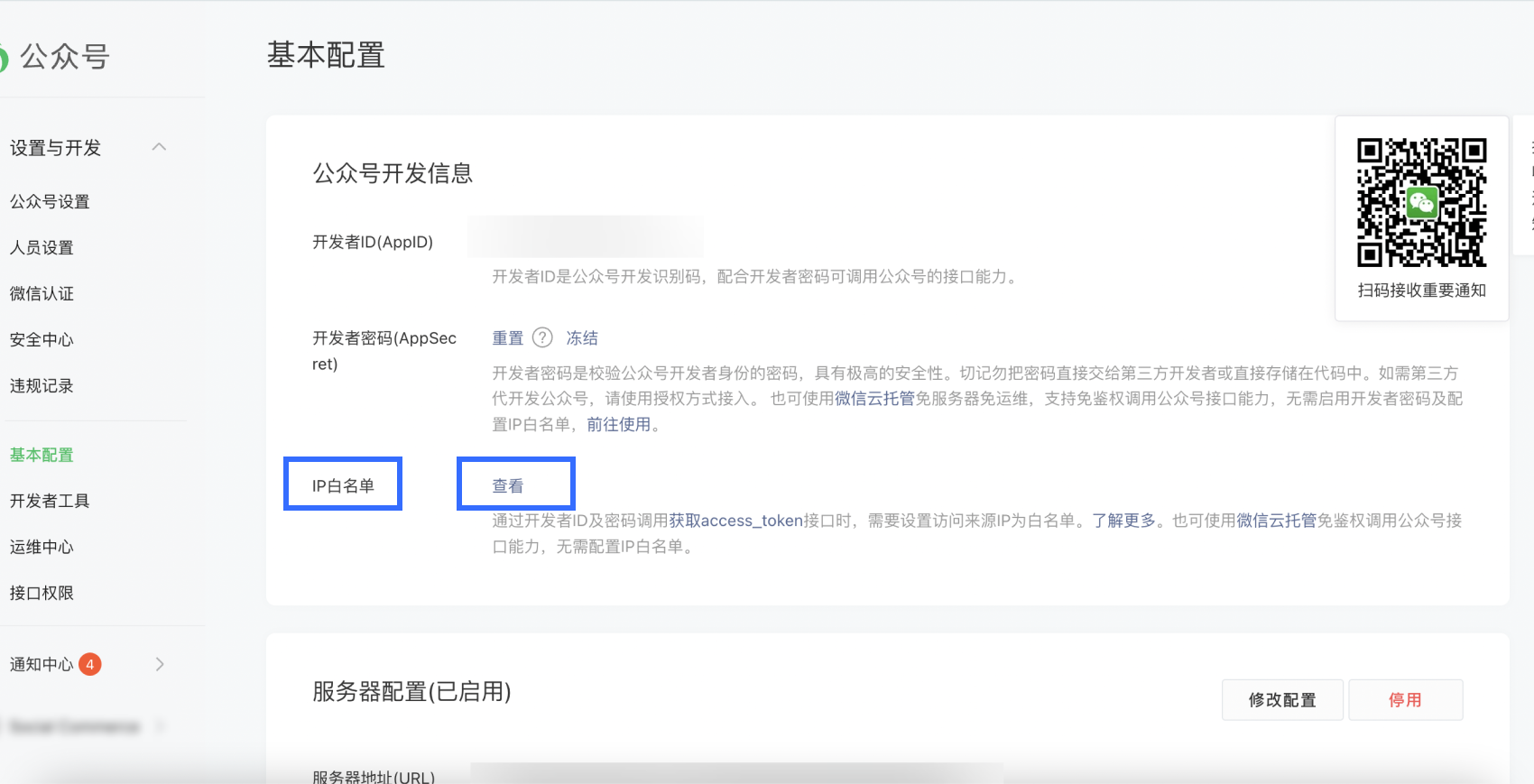The image size is (1534, 784).
Task: Open 违规记录 menu item
Action: point(42,385)
